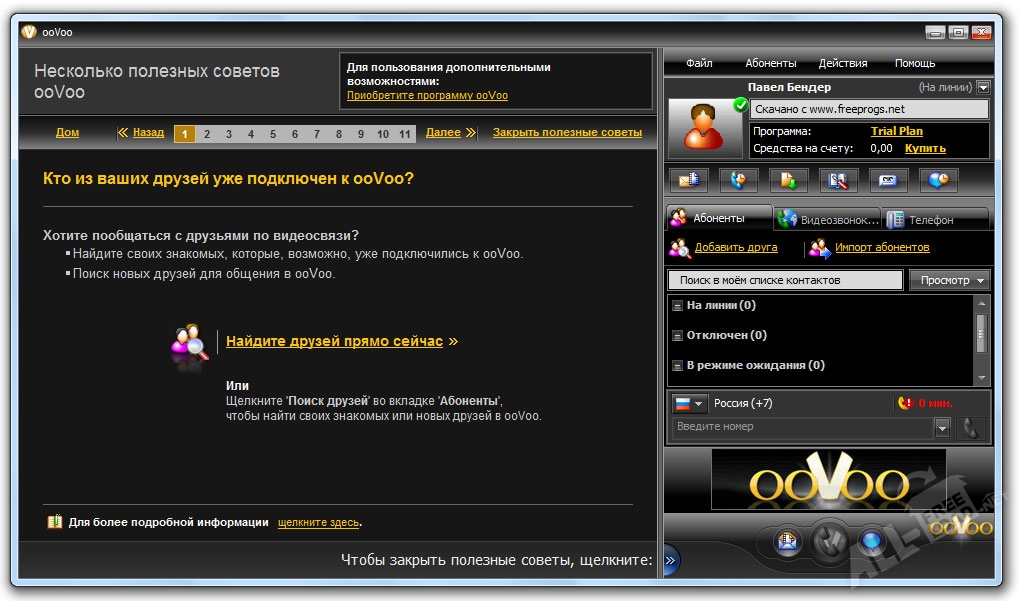1020x601 pixels.
Task: Open the Russia flag country code dropdown
Action: click(687, 403)
